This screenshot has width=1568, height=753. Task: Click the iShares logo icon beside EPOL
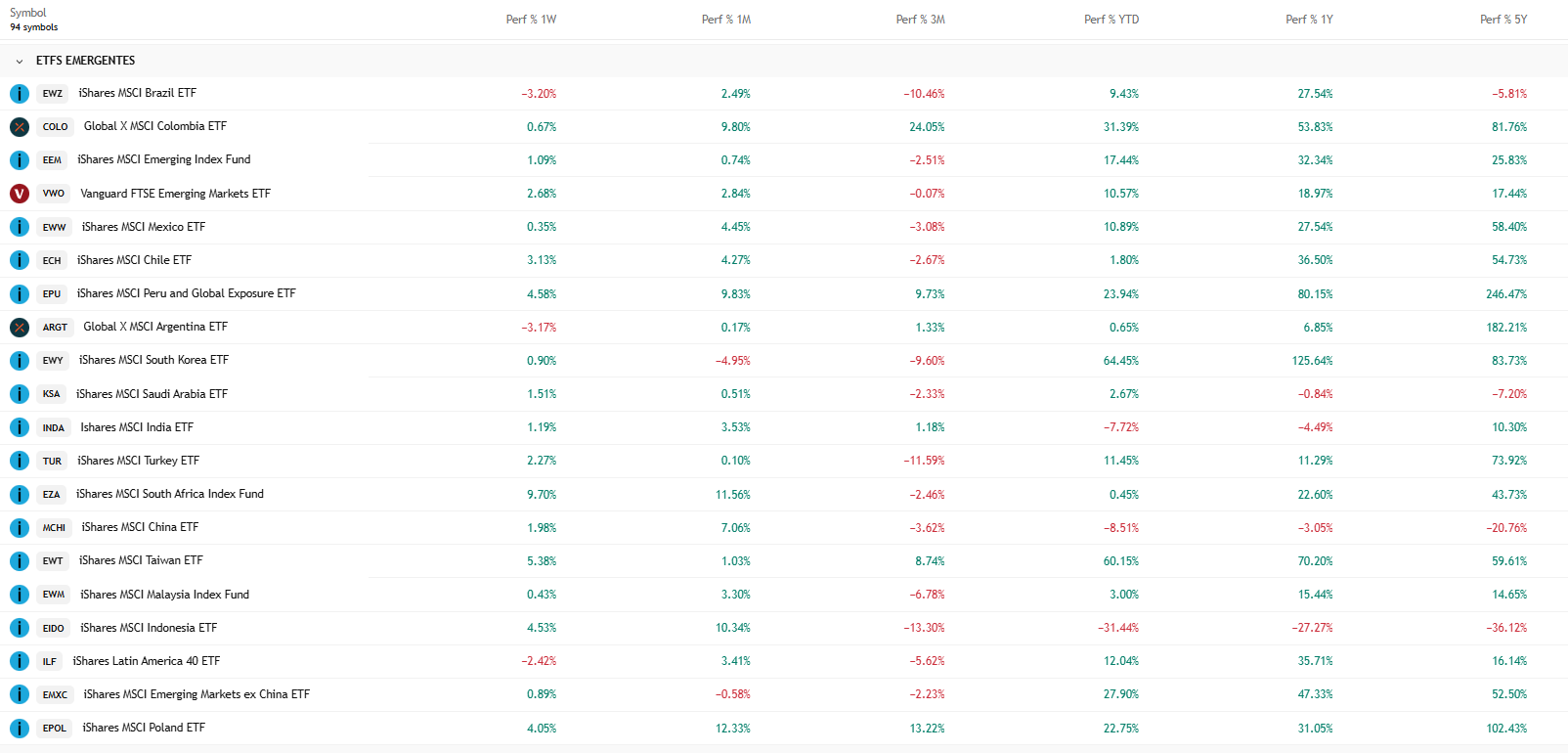(x=19, y=729)
